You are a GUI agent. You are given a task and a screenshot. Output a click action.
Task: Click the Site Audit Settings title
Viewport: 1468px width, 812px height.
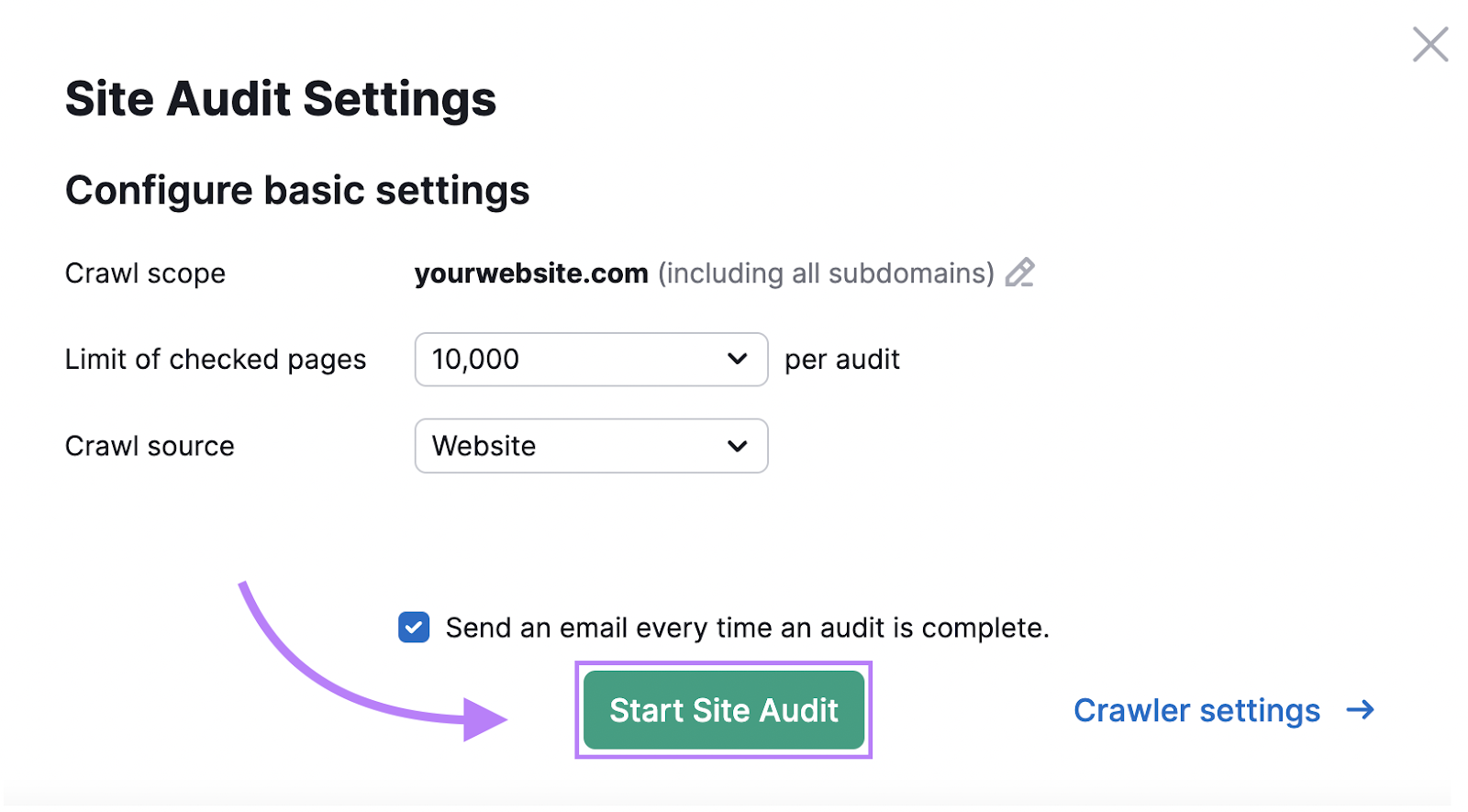280,98
